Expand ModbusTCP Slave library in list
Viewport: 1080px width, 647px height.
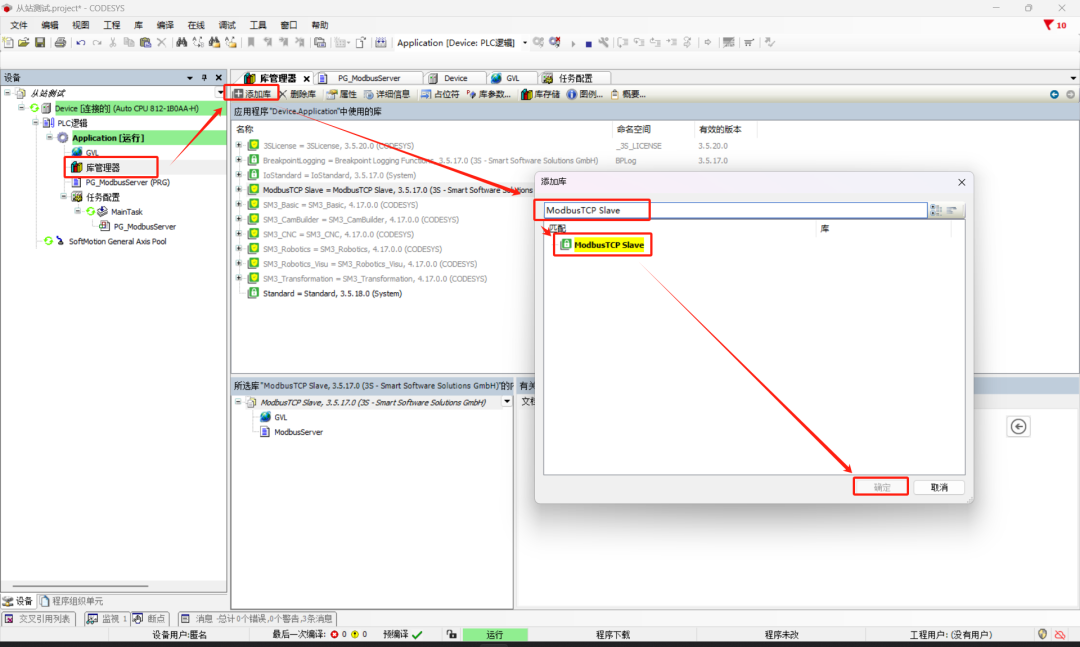point(239,189)
